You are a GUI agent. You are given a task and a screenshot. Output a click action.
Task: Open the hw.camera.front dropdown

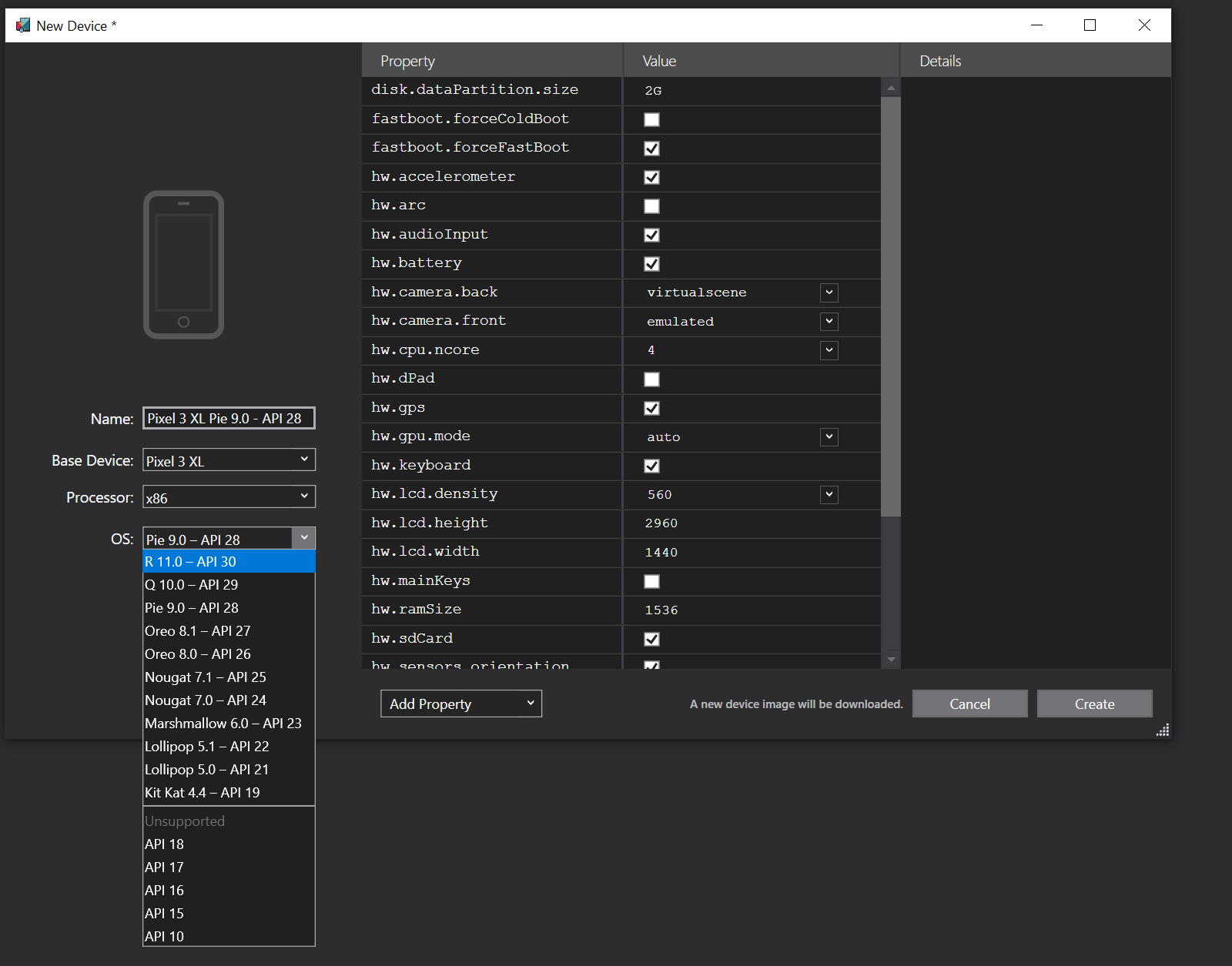(x=829, y=321)
